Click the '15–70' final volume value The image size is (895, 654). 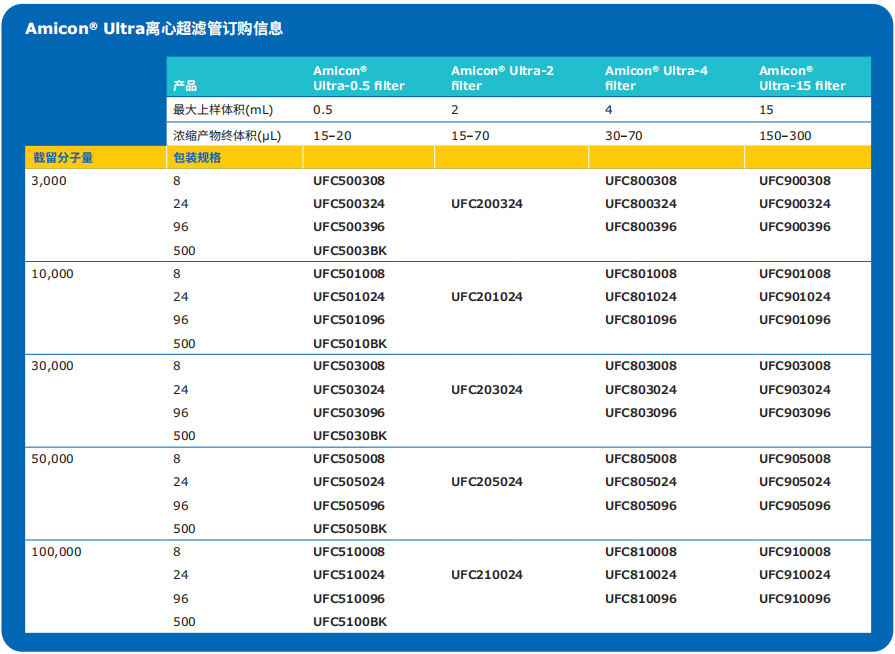click(x=470, y=136)
